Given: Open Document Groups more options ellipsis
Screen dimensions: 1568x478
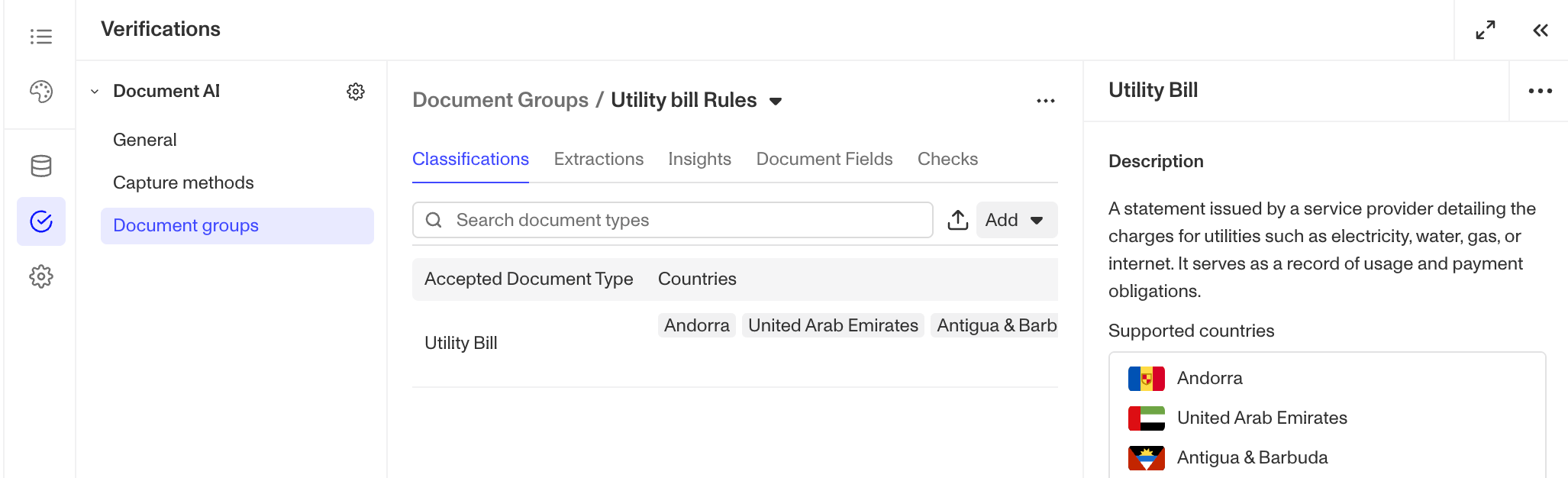Looking at the screenshot, I should click(x=1046, y=101).
